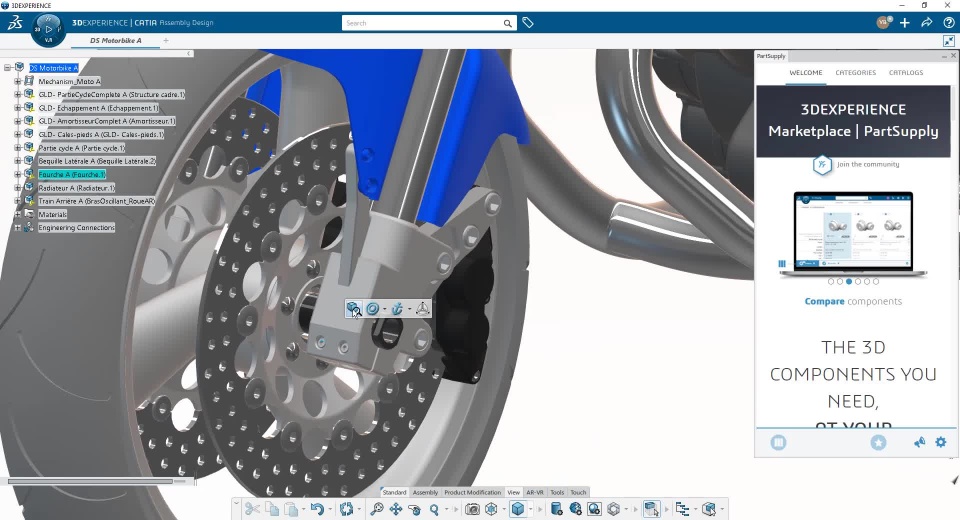
Task: Open the 3DEXPERIENCE compass
Action: [x=48, y=30]
